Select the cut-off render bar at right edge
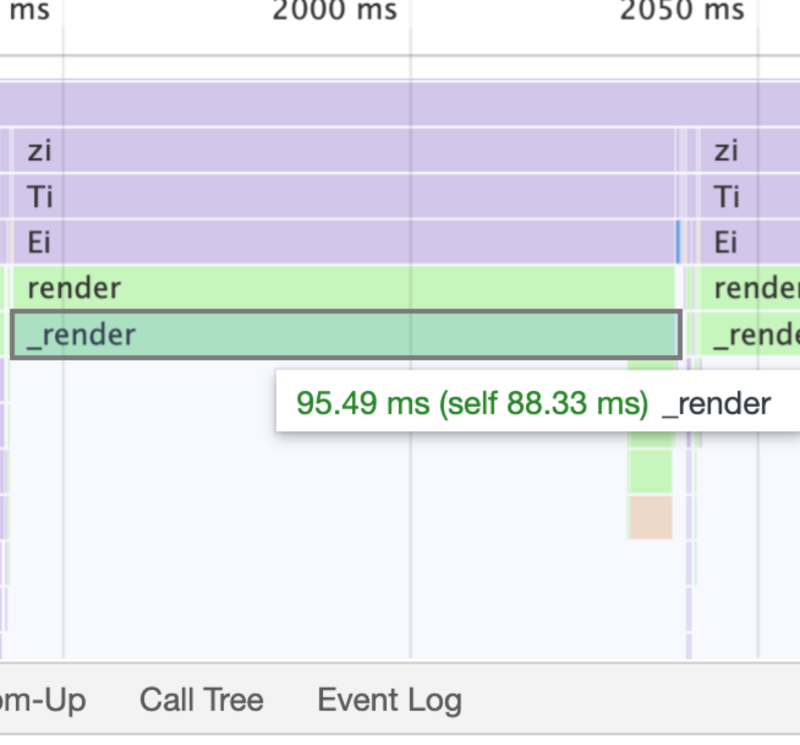 [752, 288]
